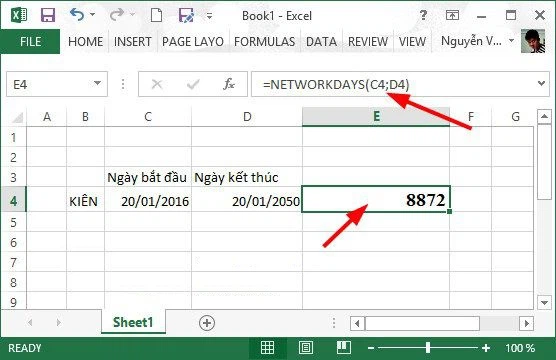Click horizontal scrollbar right arrow
Image resolution: width=556 pixels, height=360 pixels.
tap(527, 323)
